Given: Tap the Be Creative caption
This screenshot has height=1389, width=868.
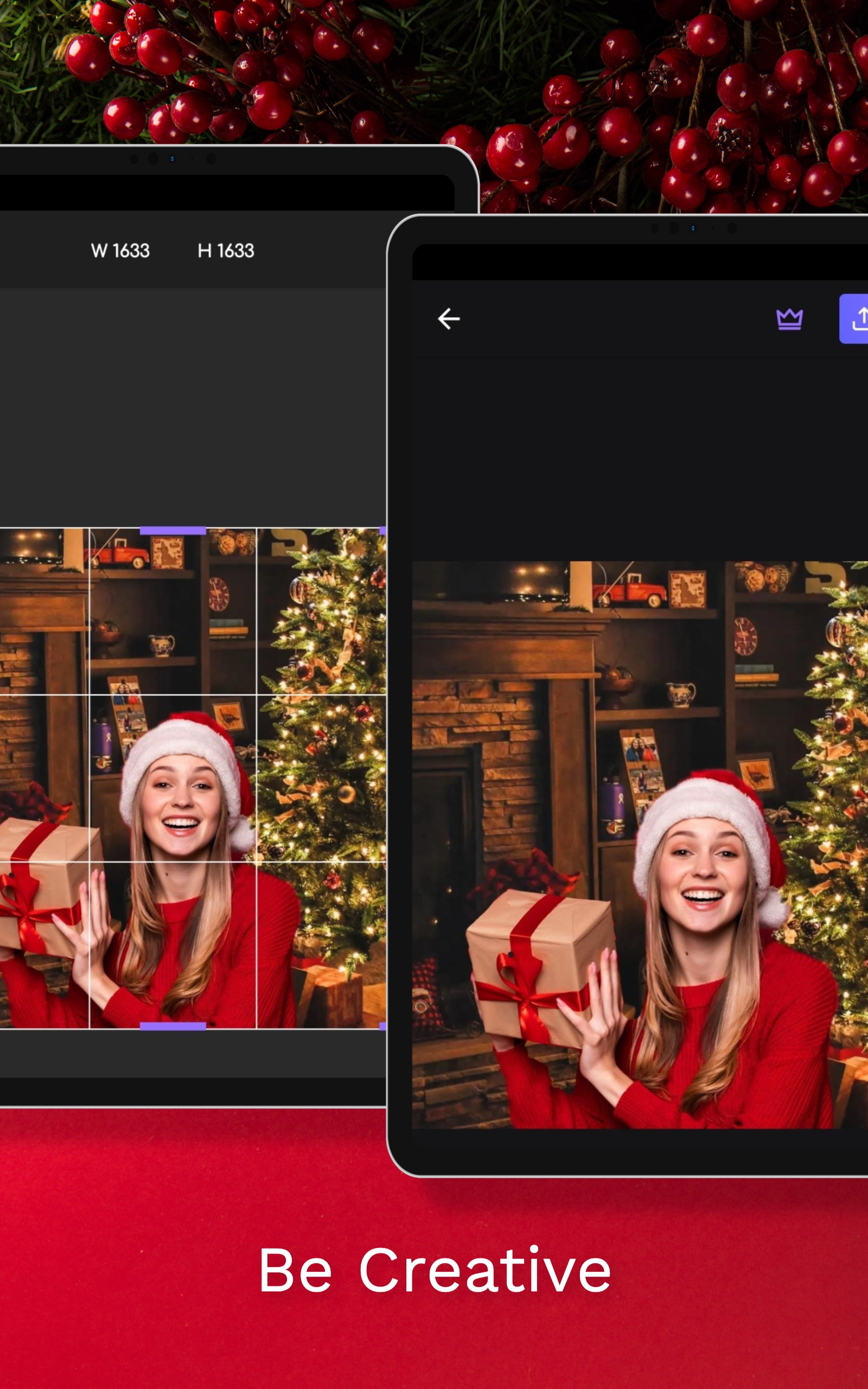Looking at the screenshot, I should click(435, 1270).
